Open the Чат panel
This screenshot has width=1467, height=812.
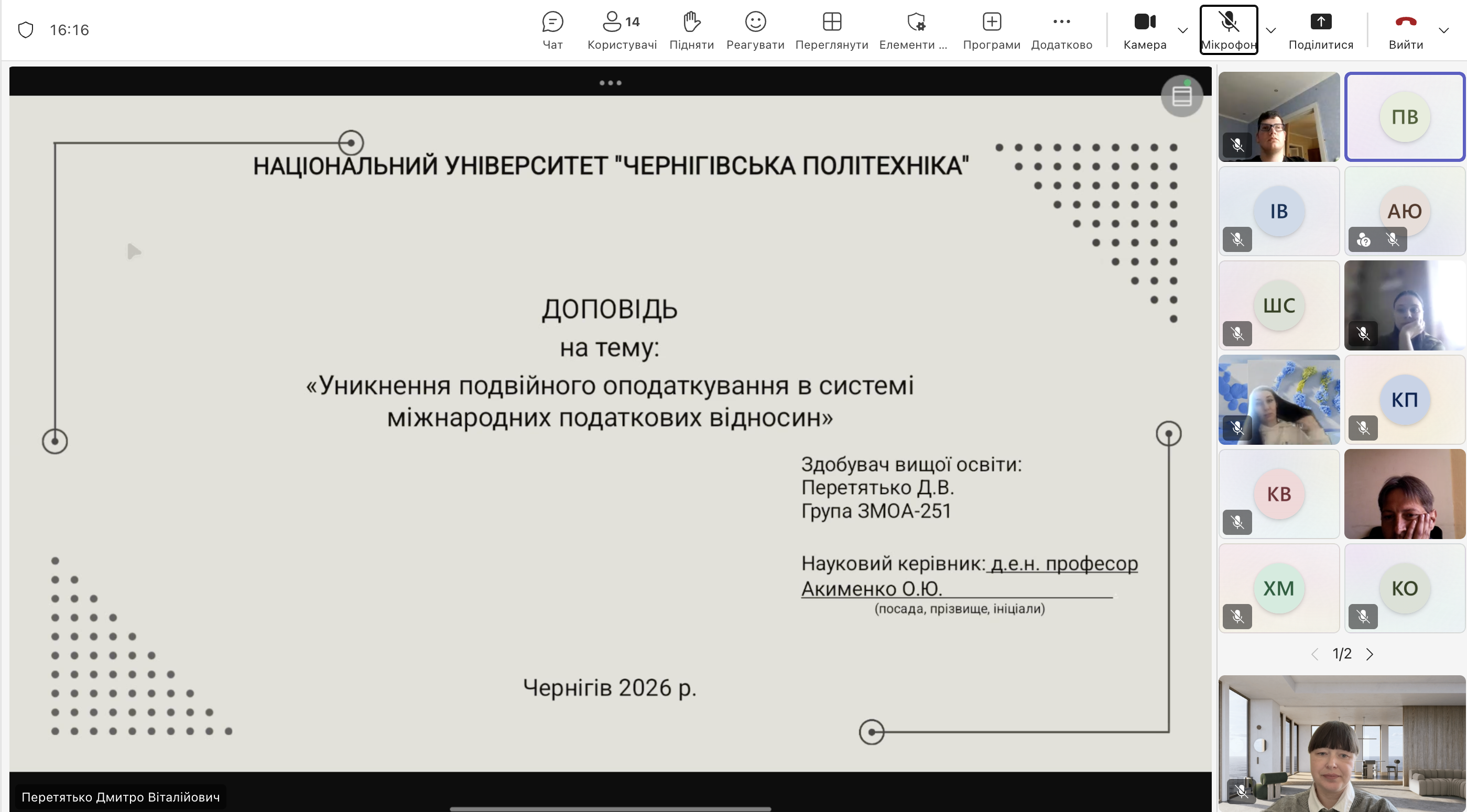[x=552, y=30]
